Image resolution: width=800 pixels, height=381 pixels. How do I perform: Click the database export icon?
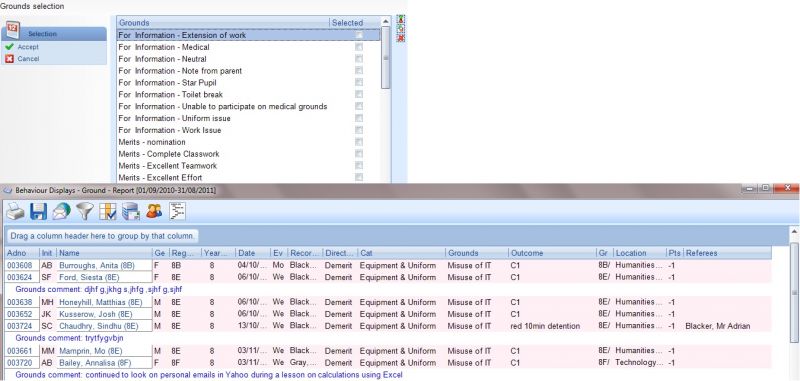[x=131, y=211]
